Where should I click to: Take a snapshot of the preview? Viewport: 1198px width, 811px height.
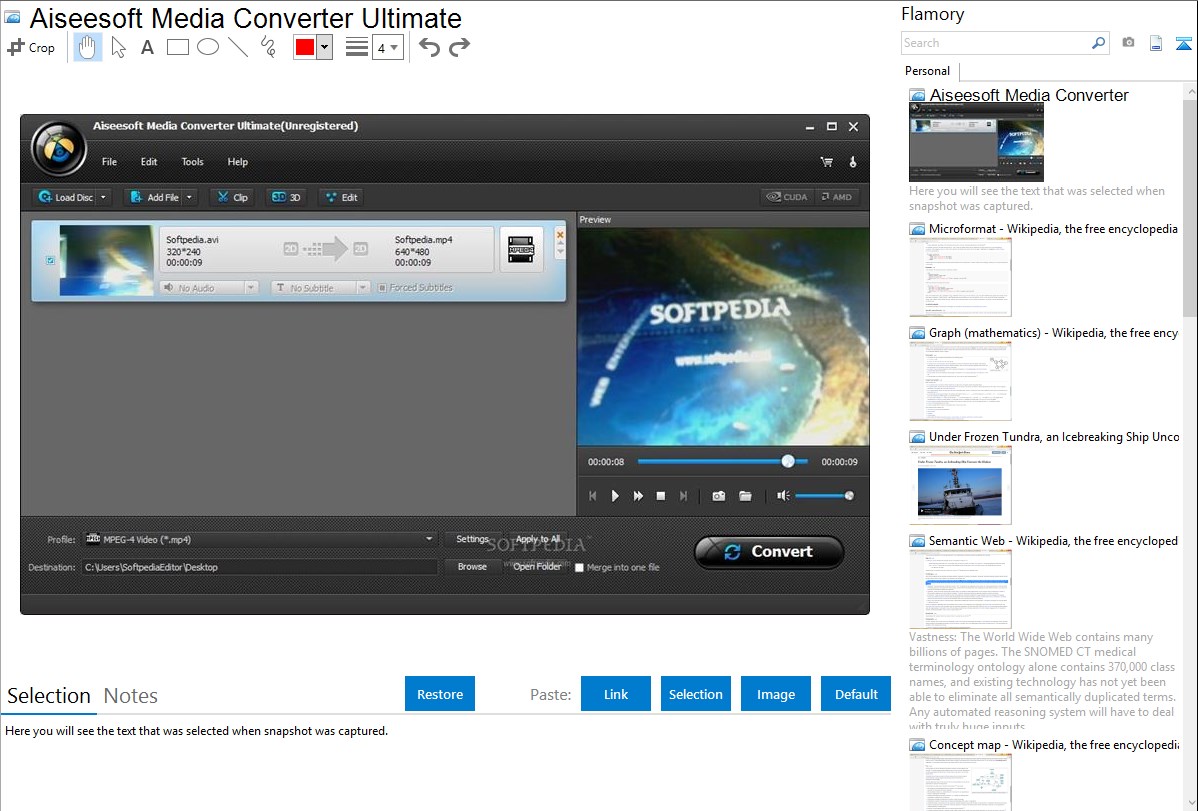tap(718, 496)
